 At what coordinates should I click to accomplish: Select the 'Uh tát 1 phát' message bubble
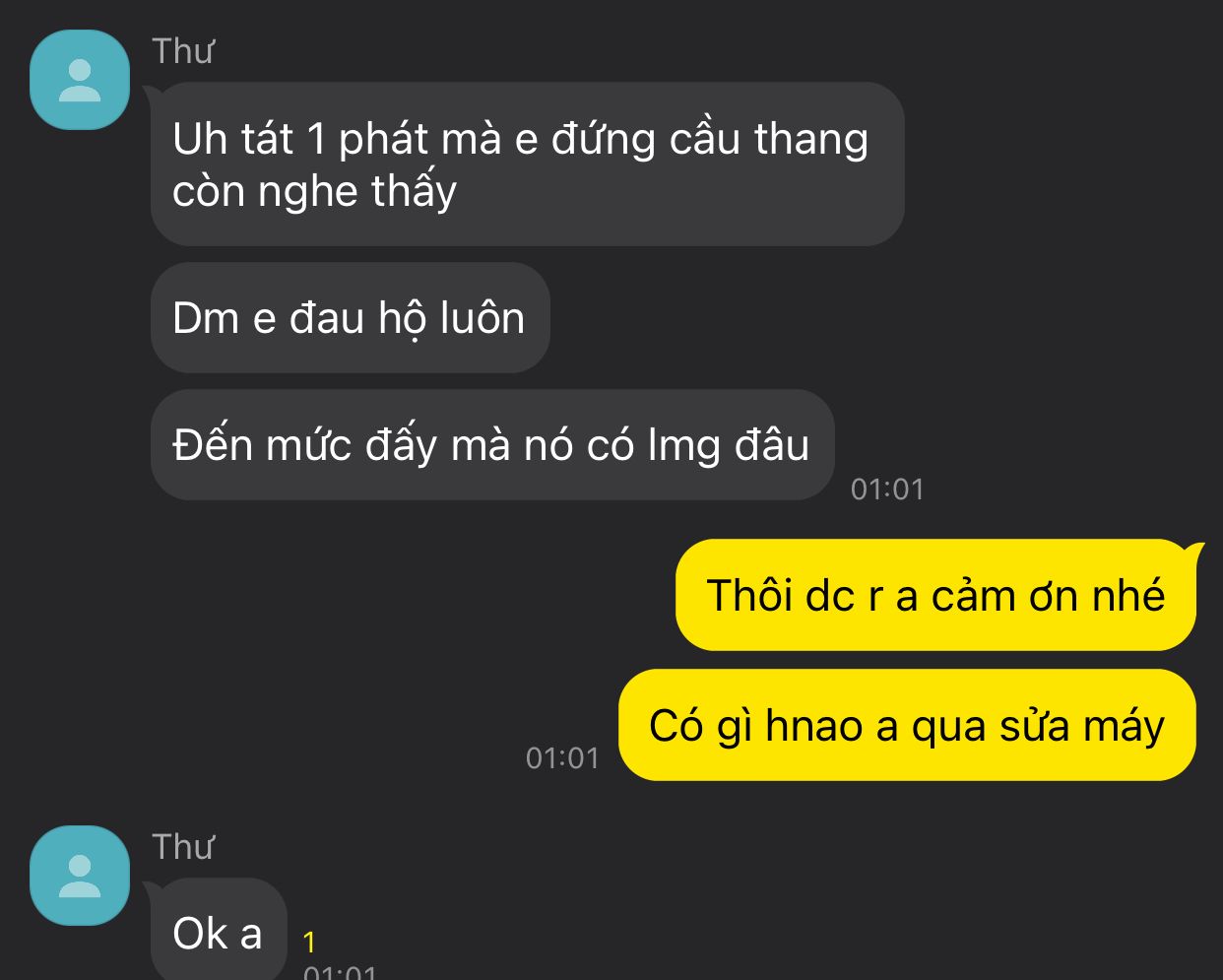click(527, 163)
